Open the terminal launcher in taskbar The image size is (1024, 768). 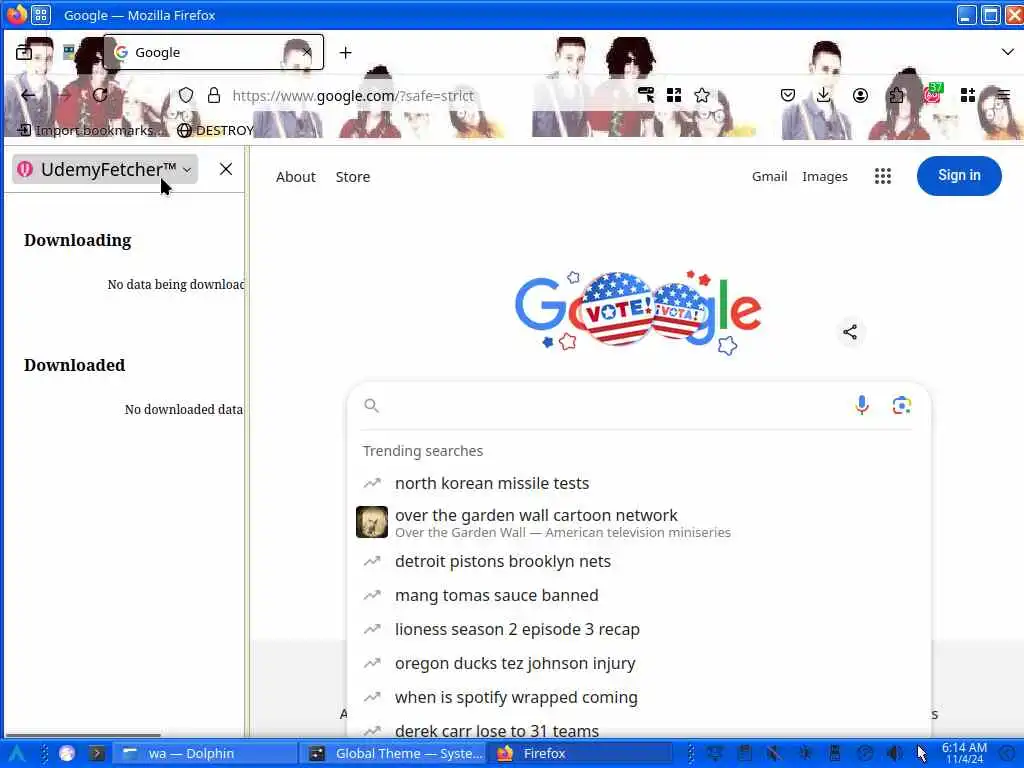coord(97,753)
